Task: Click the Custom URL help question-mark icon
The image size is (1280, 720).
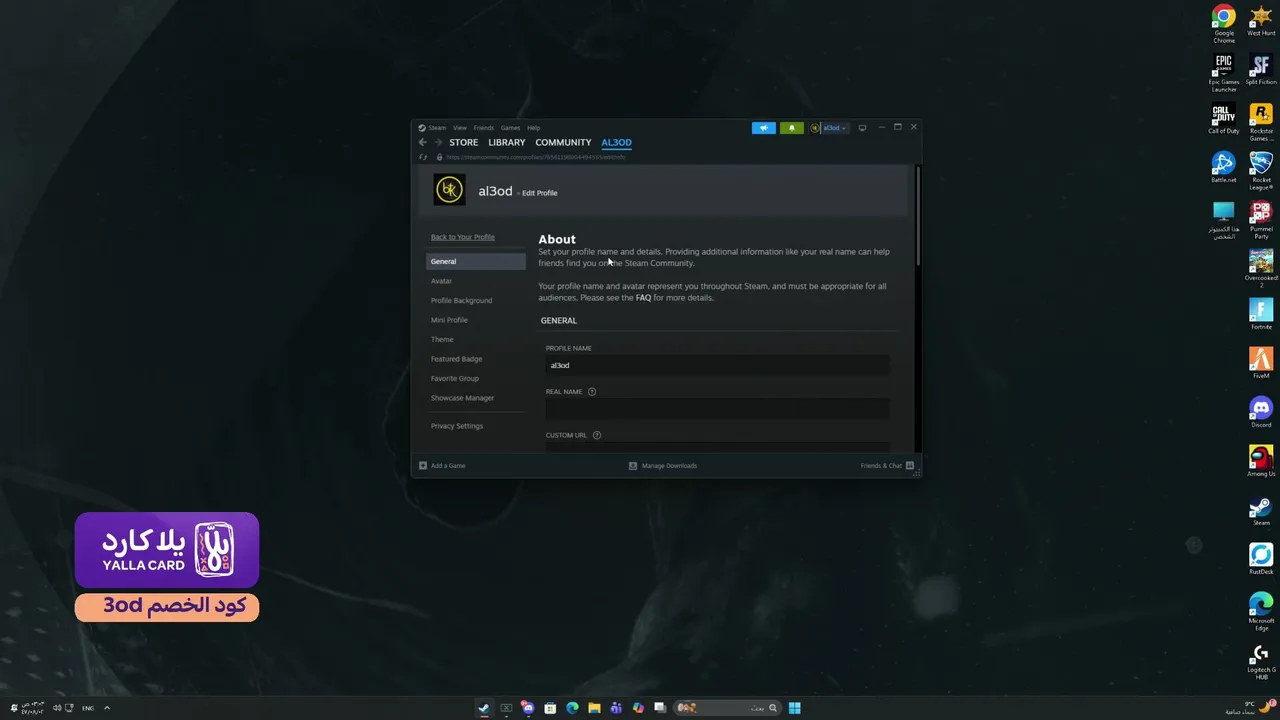Action: [597, 435]
